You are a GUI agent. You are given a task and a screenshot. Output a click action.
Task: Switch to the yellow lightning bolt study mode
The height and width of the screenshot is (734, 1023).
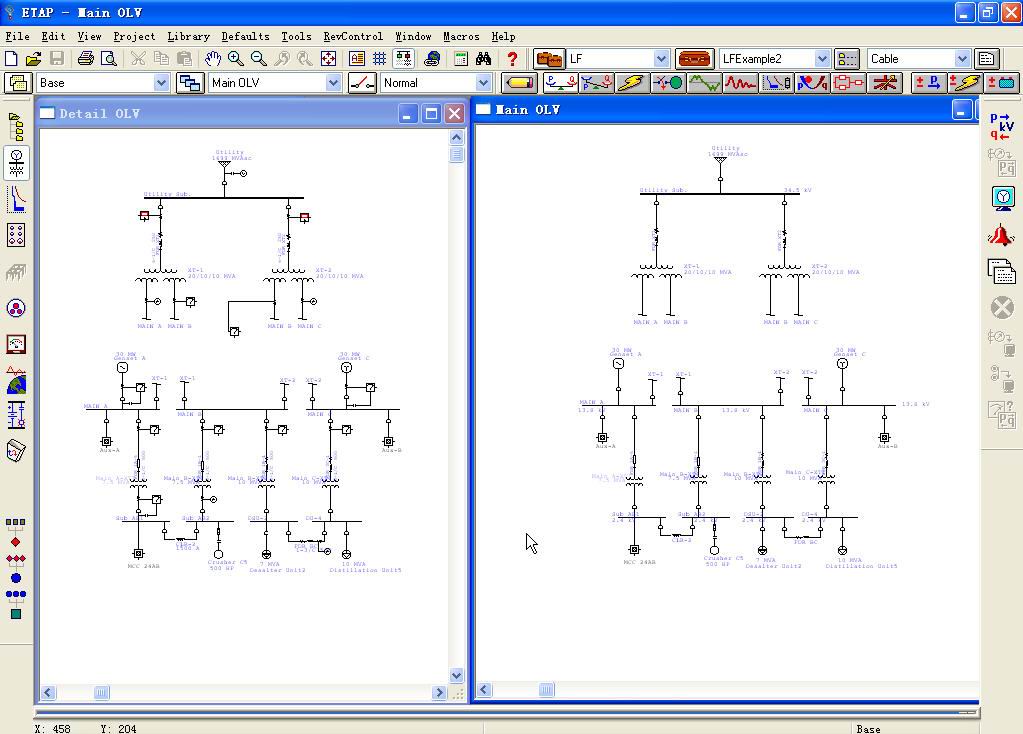point(632,83)
